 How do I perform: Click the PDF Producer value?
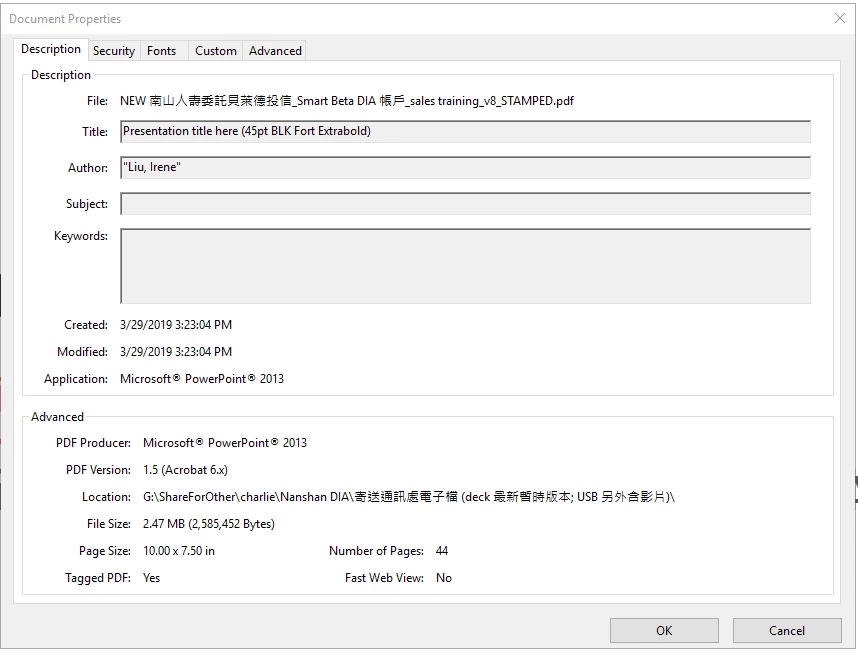(x=225, y=443)
